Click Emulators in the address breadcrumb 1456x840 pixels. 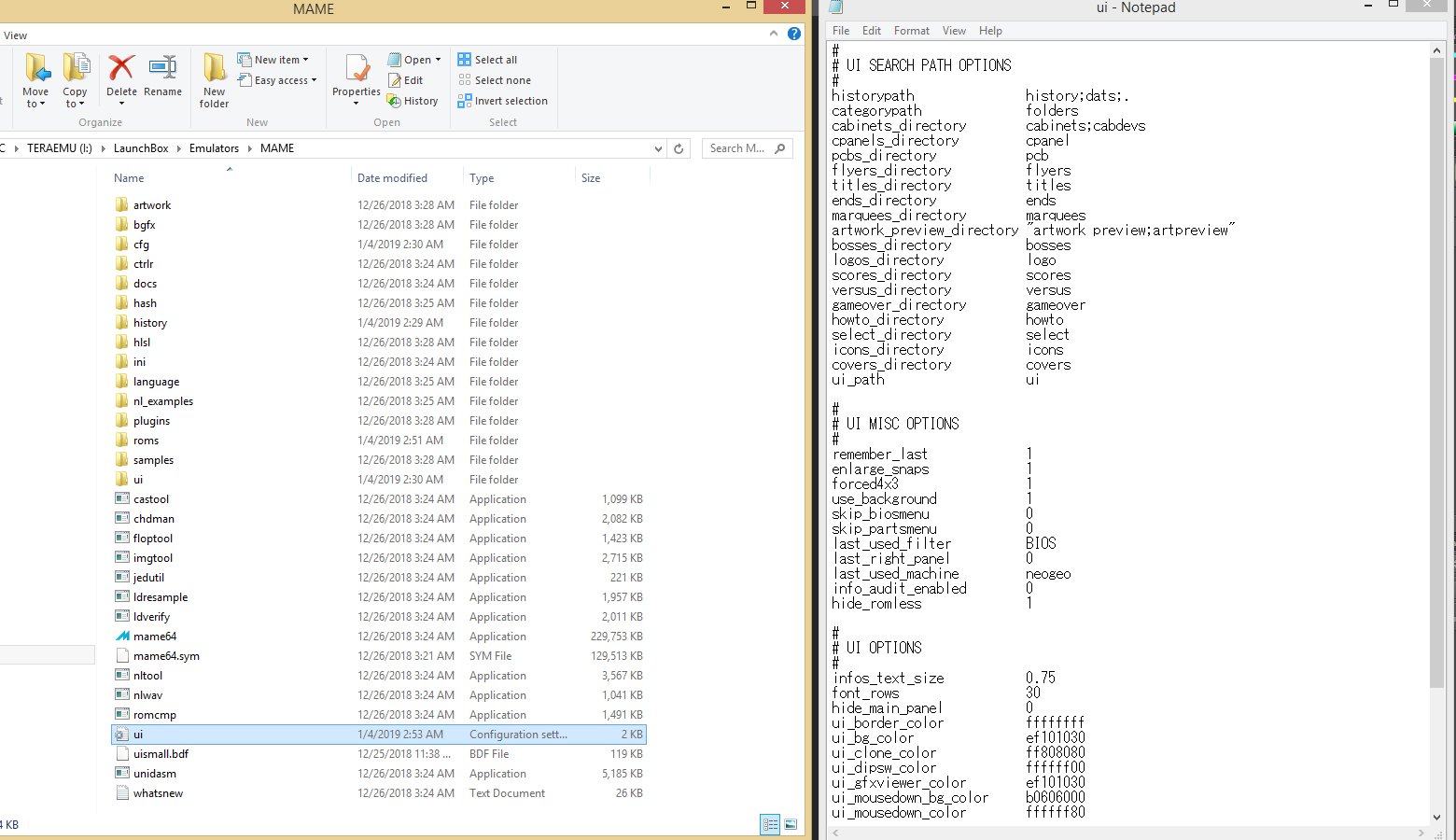pos(214,148)
